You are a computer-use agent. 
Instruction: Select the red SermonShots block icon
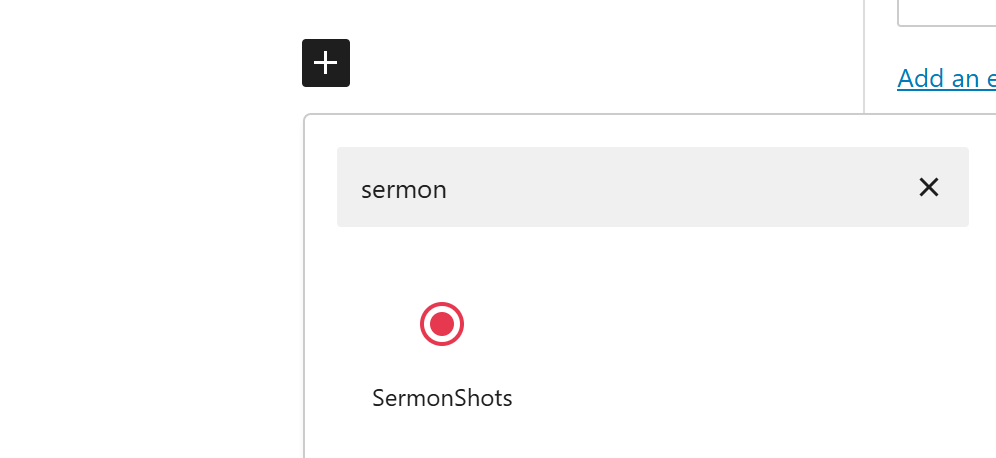click(x=442, y=324)
